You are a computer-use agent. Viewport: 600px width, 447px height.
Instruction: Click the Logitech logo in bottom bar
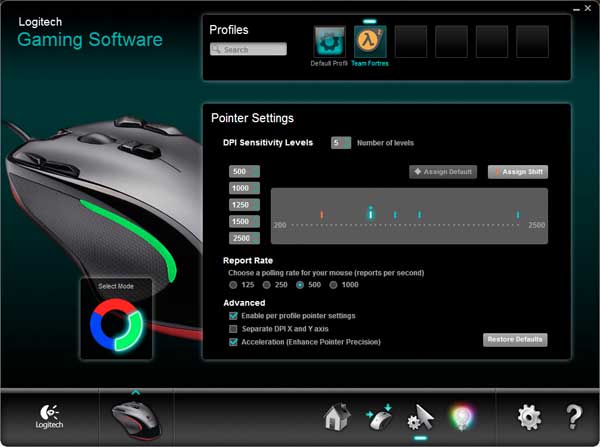pyautogui.click(x=49, y=416)
